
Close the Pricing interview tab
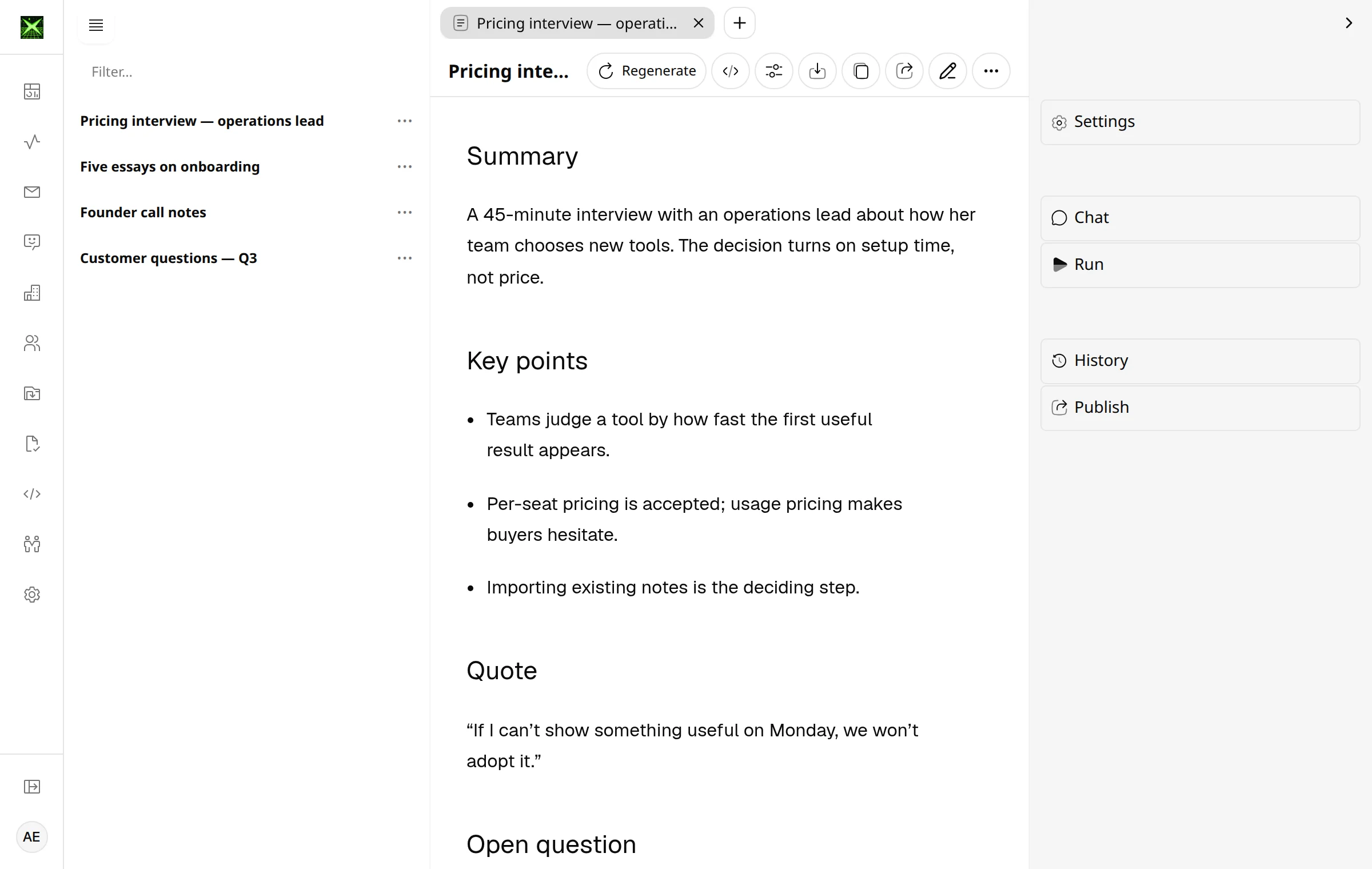(699, 23)
